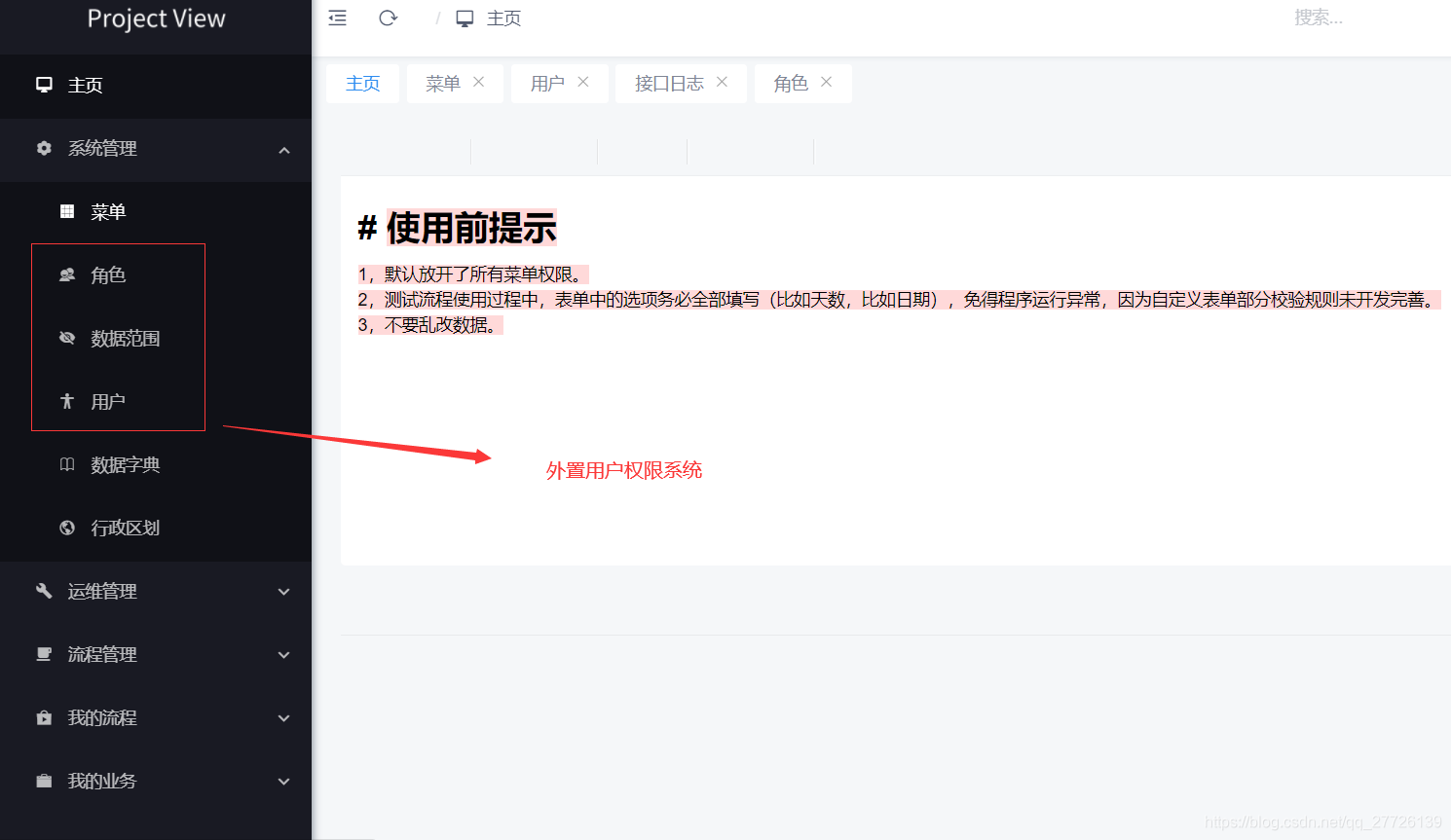Click the bag icon beside 我的流程
The width and height of the screenshot is (1451, 840).
(44, 717)
